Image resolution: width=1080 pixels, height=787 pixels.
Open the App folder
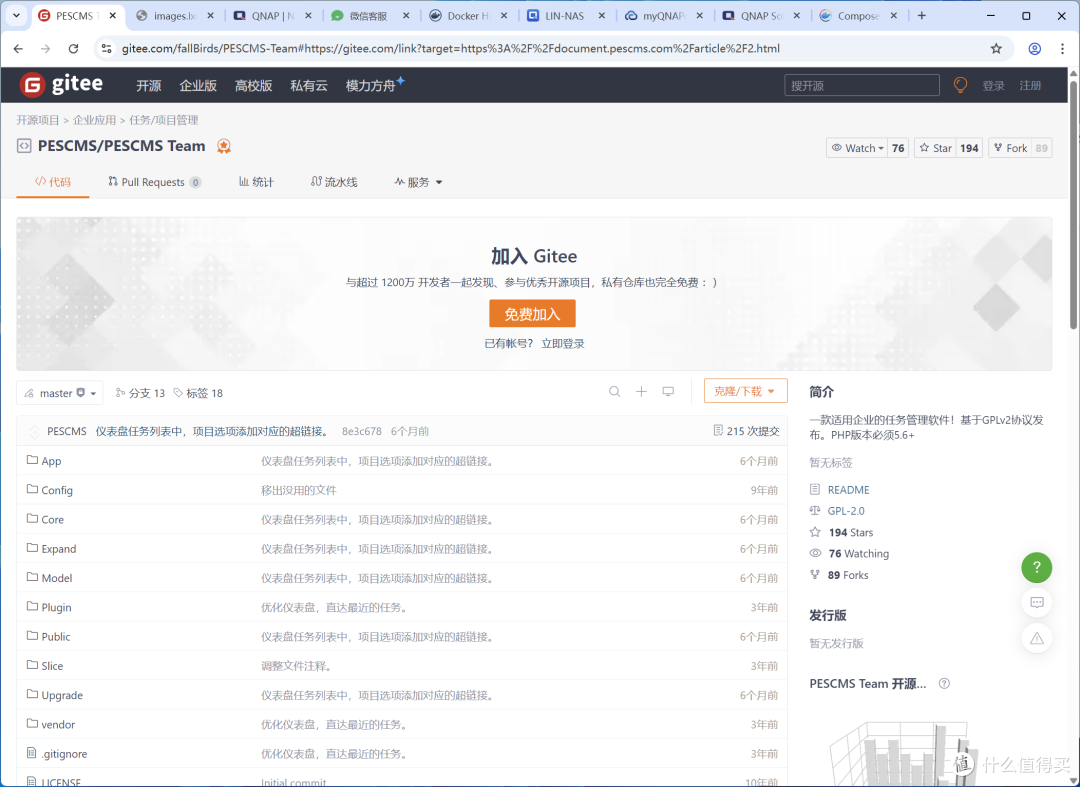coord(51,461)
